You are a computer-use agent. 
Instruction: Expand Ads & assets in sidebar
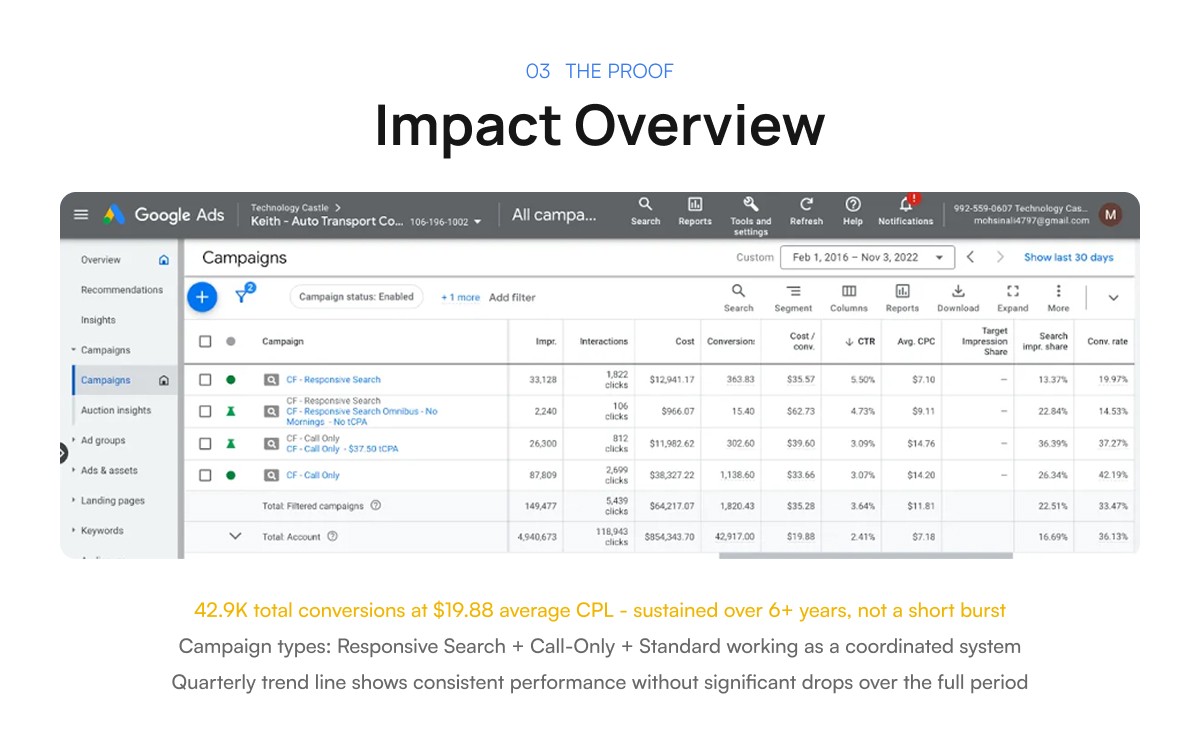tap(74, 470)
